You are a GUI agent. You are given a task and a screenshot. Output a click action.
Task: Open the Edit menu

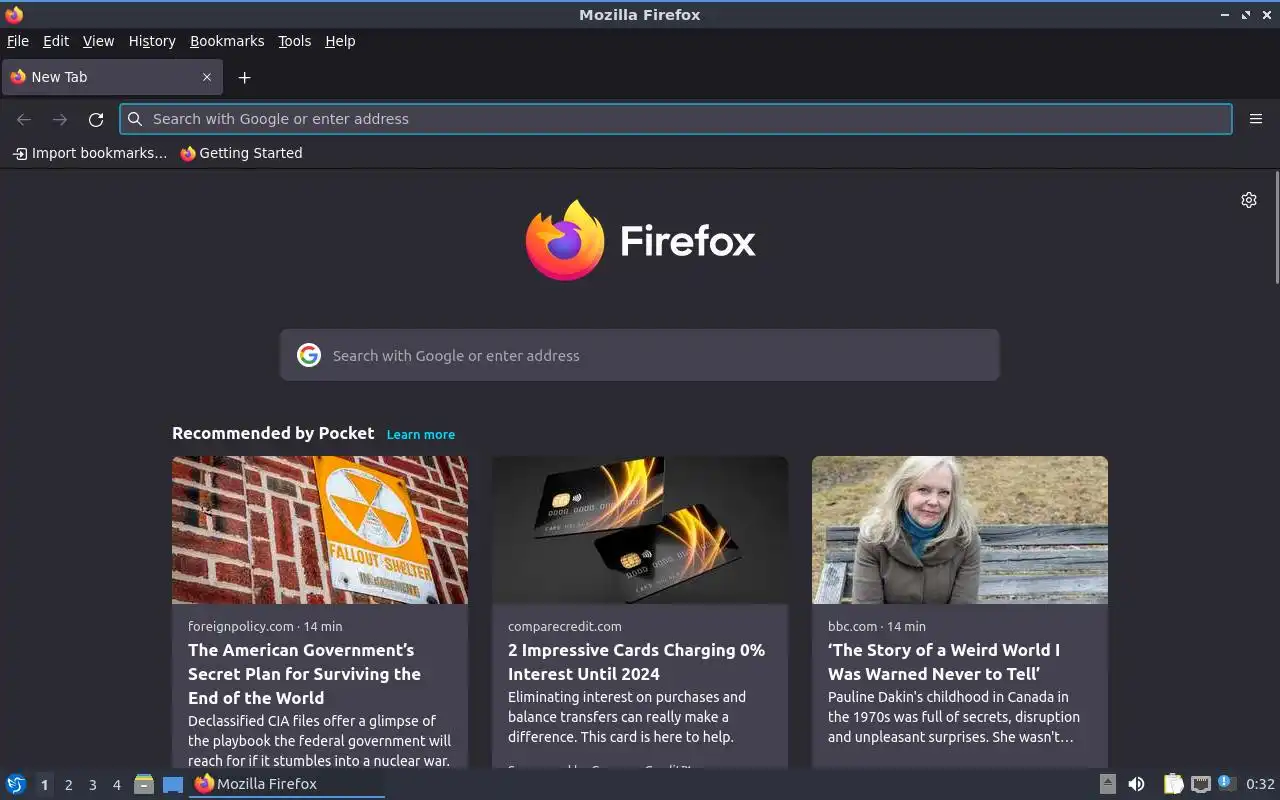point(56,41)
